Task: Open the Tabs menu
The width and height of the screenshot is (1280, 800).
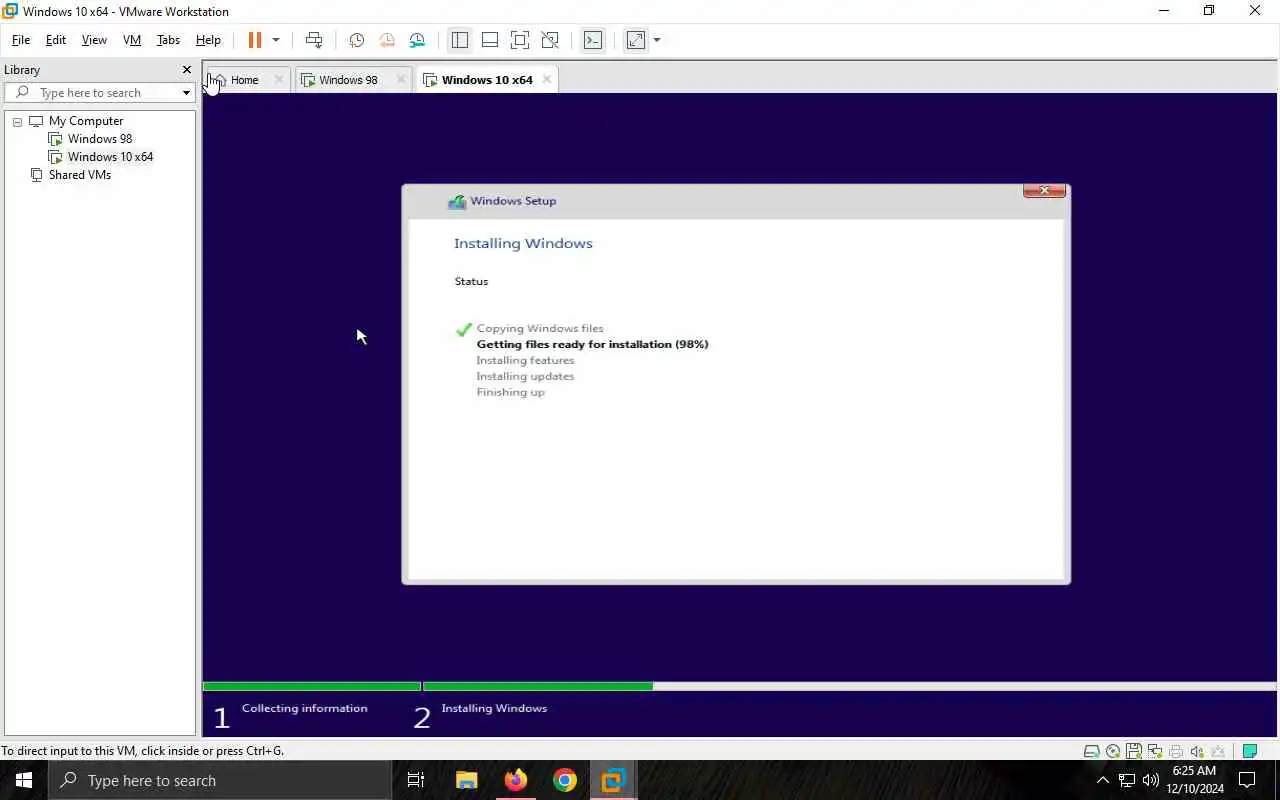Action: (x=168, y=40)
